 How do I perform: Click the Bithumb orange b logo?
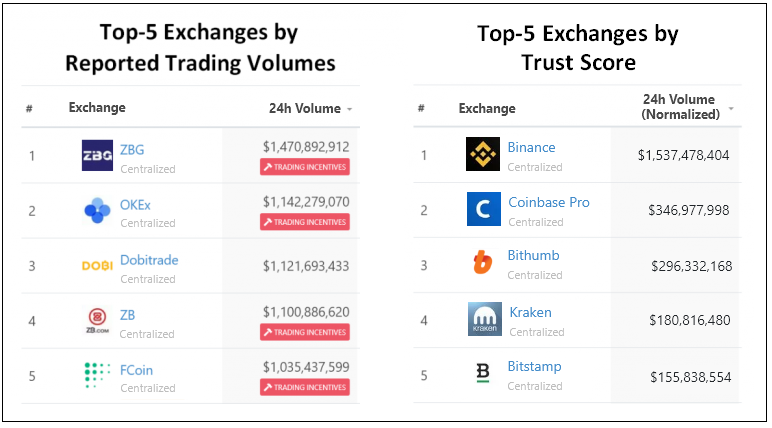tap(482, 262)
